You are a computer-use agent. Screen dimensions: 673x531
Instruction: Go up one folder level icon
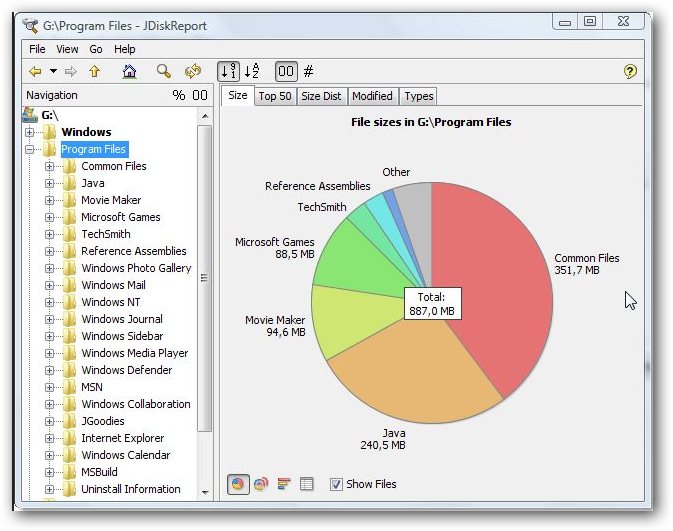94,71
